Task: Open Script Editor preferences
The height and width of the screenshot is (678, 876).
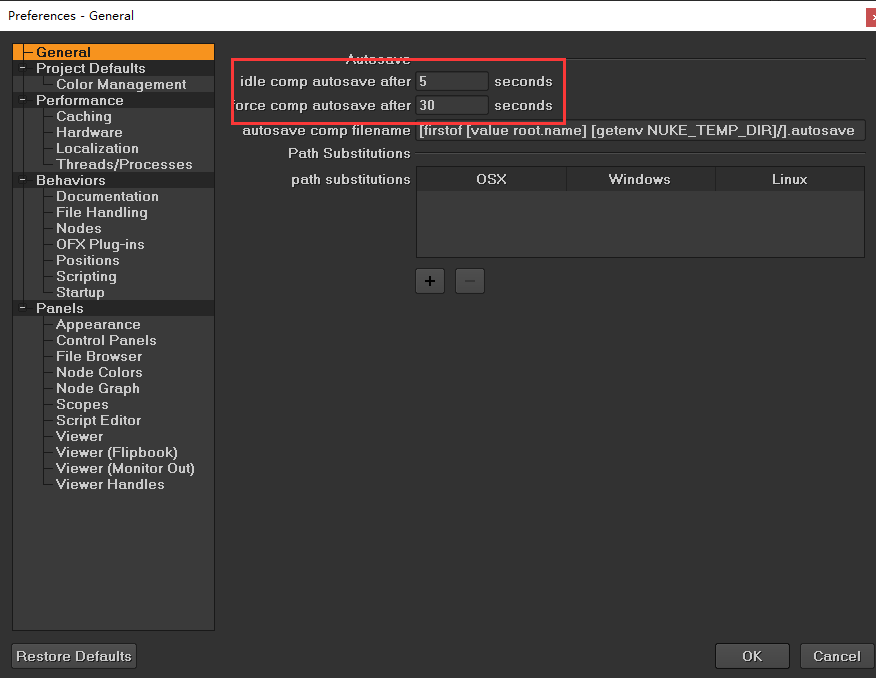Action: [98, 420]
